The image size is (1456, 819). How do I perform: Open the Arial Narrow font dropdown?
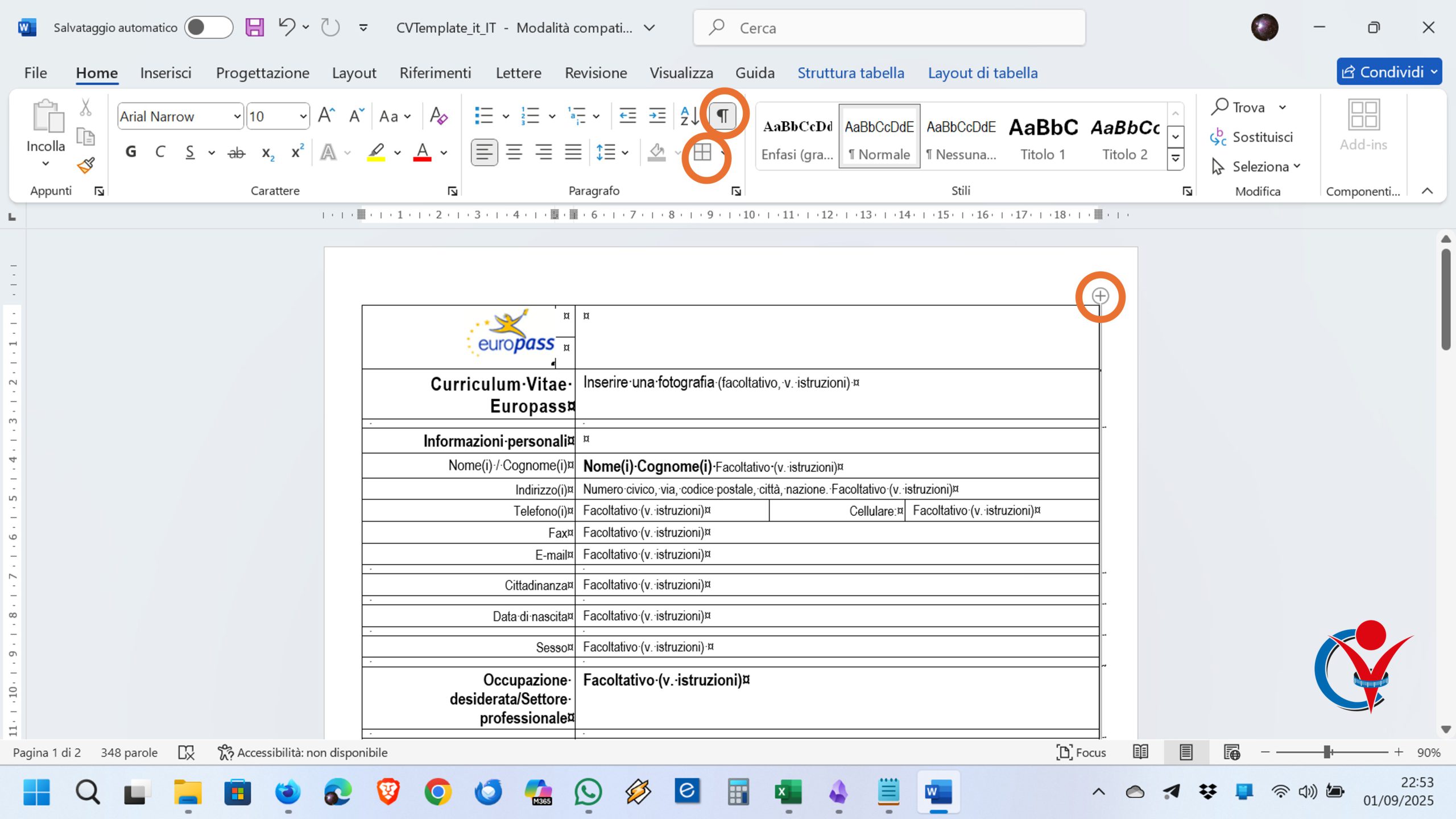[x=237, y=117]
